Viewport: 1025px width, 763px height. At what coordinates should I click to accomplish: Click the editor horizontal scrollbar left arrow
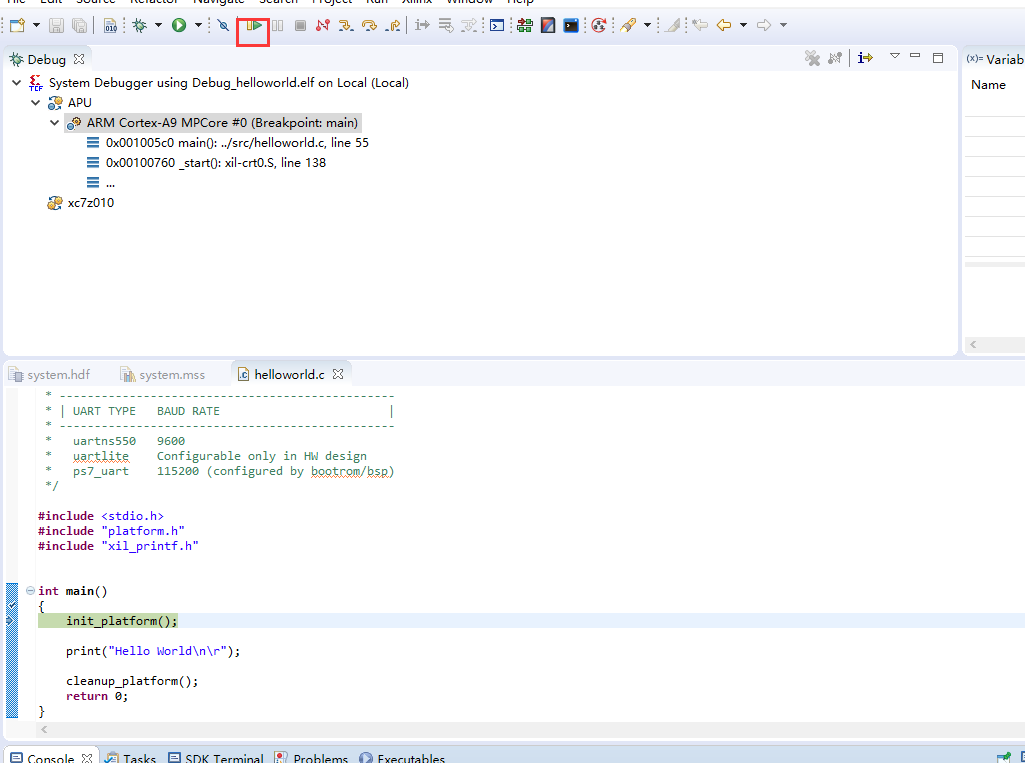pos(44,730)
